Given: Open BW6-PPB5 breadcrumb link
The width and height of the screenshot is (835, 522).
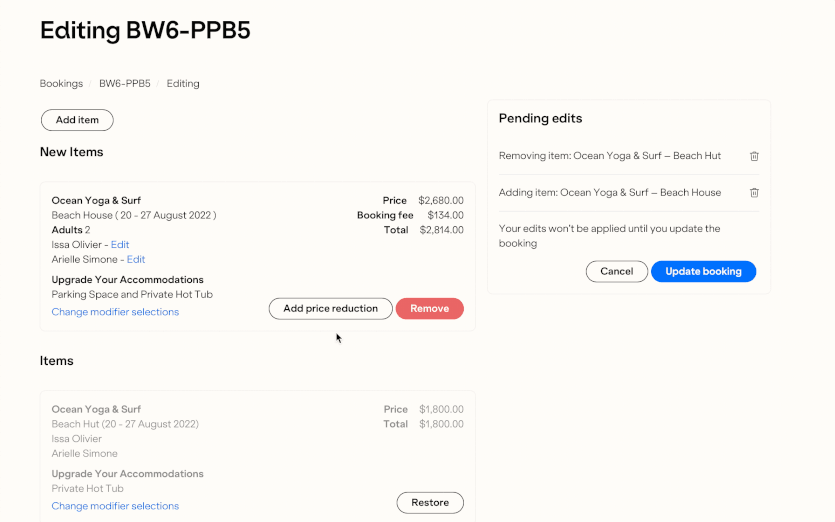Looking at the screenshot, I should [124, 84].
